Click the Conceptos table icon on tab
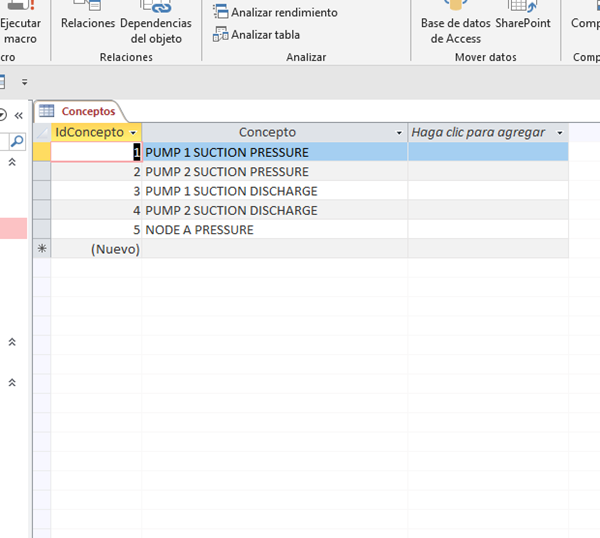 click(x=47, y=111)
